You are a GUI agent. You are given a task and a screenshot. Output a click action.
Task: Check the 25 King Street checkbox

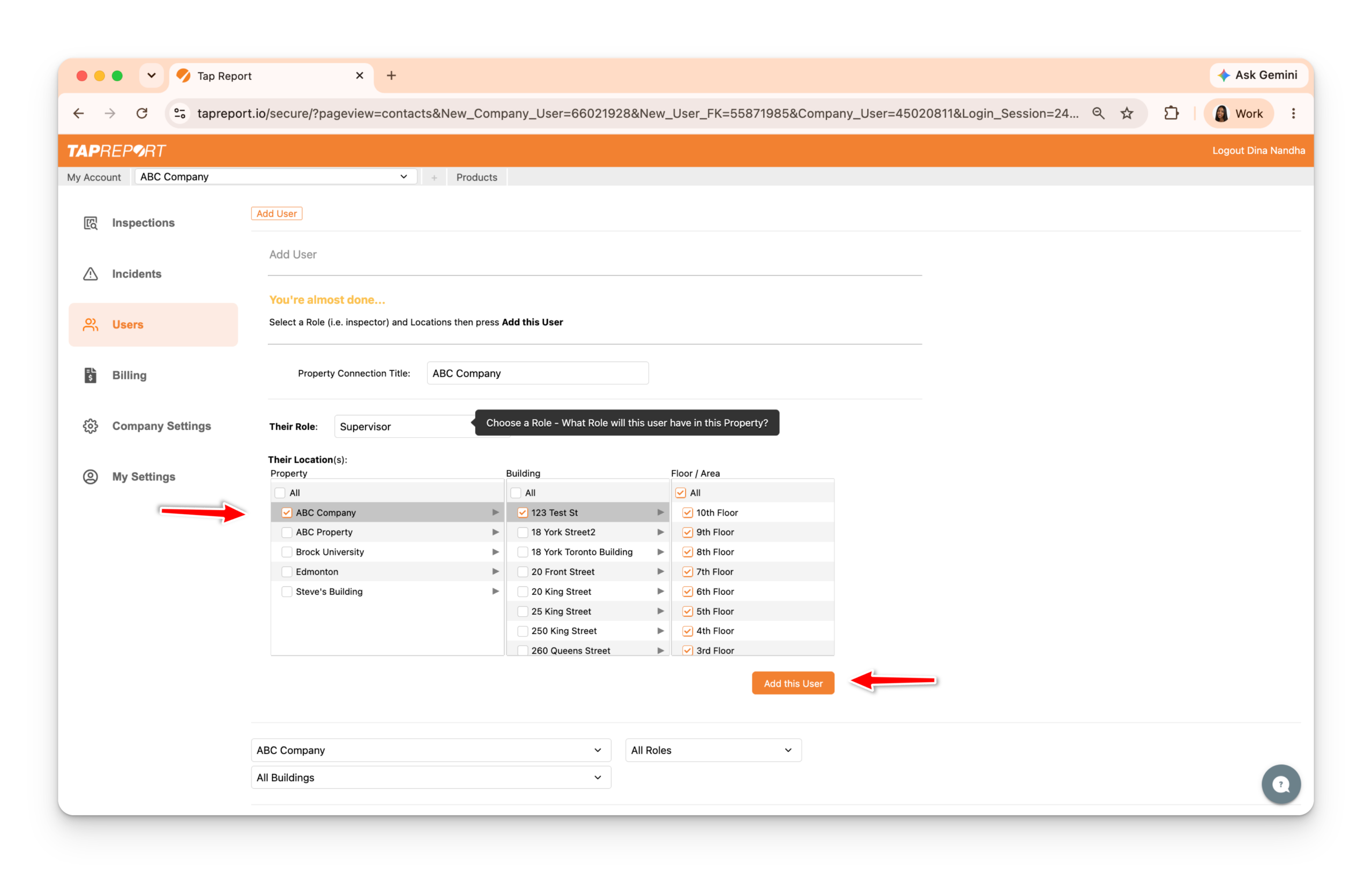click(x=523, y=611)
